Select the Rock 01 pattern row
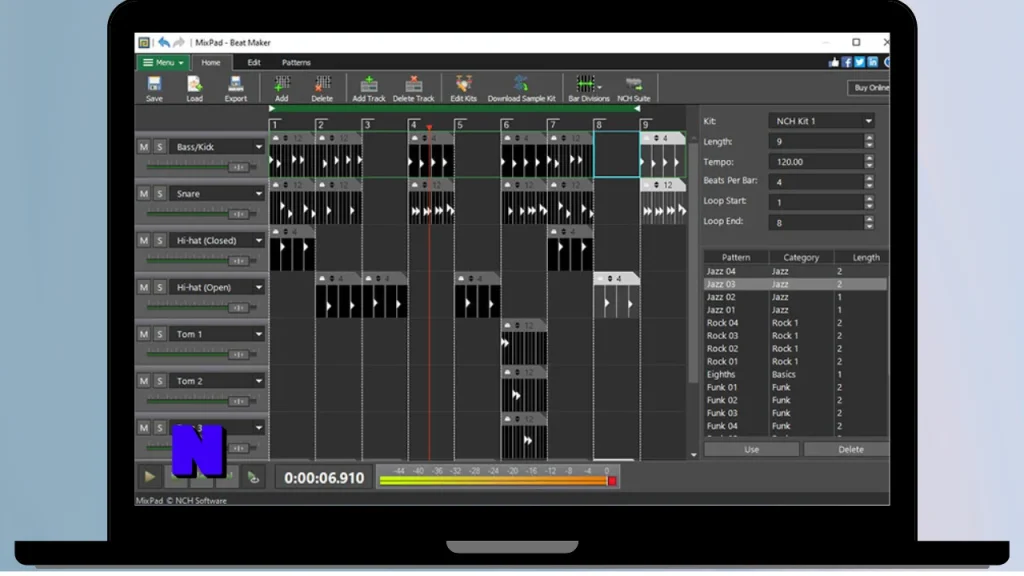 (x=795, y=361)
